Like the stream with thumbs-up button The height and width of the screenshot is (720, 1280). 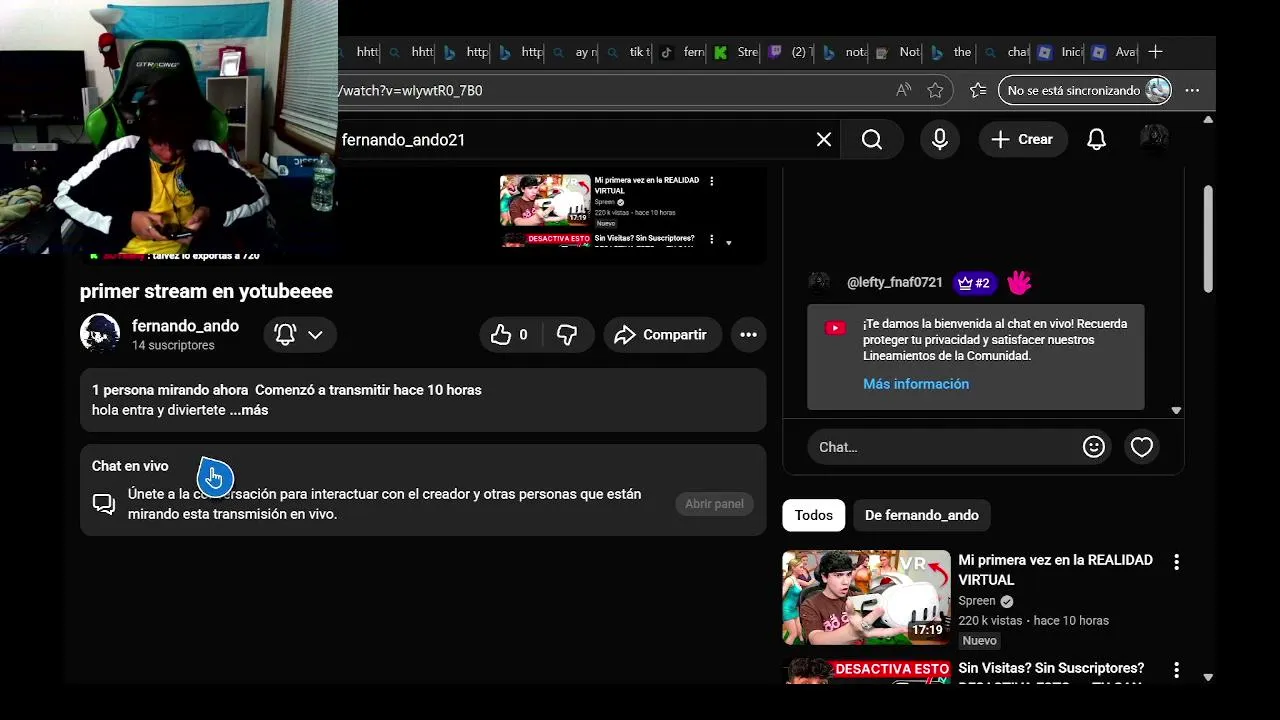(511, 335)
